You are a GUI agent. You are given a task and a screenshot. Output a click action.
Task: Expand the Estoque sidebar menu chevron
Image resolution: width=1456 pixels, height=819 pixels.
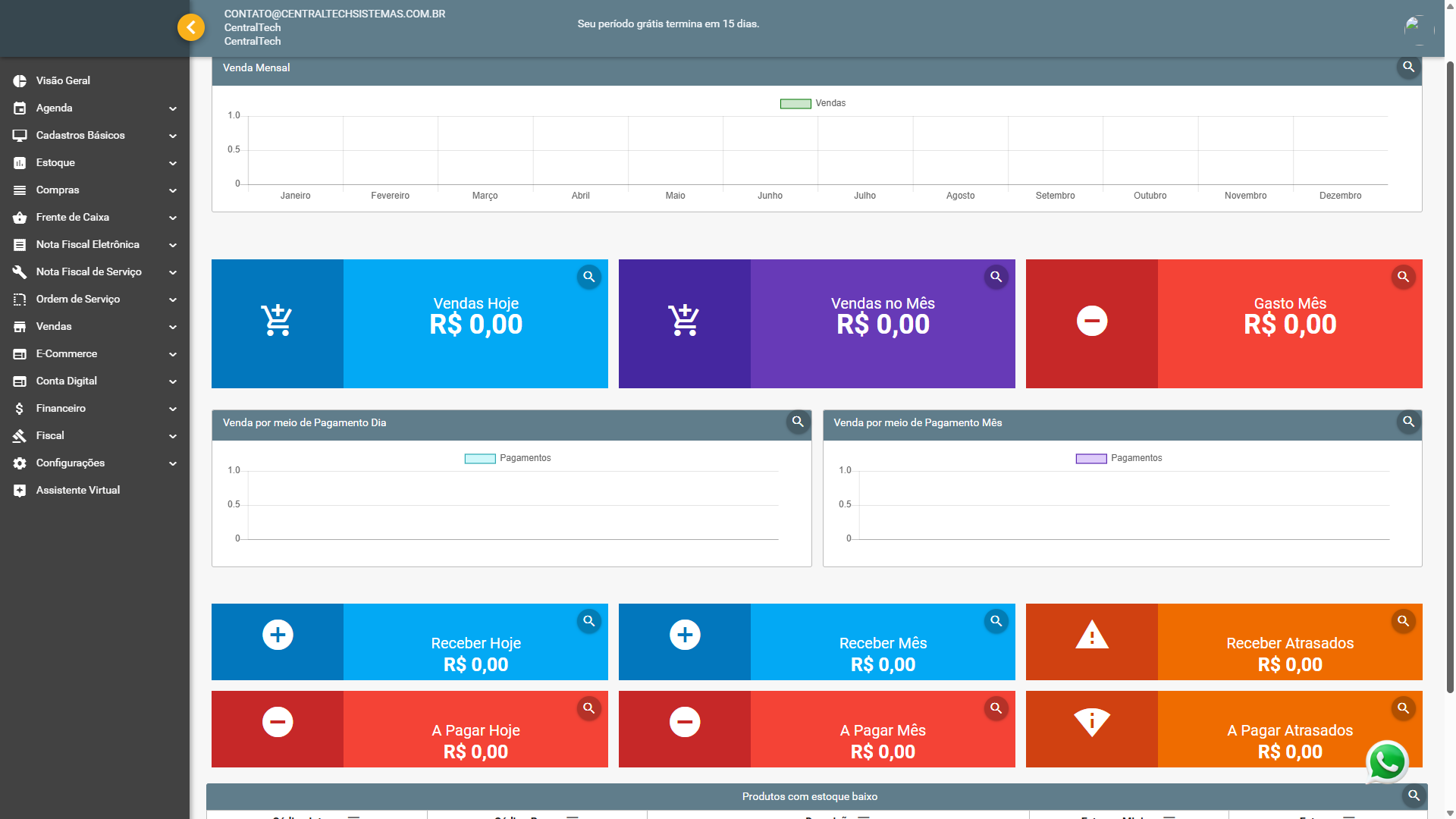[x=173, y=163]
